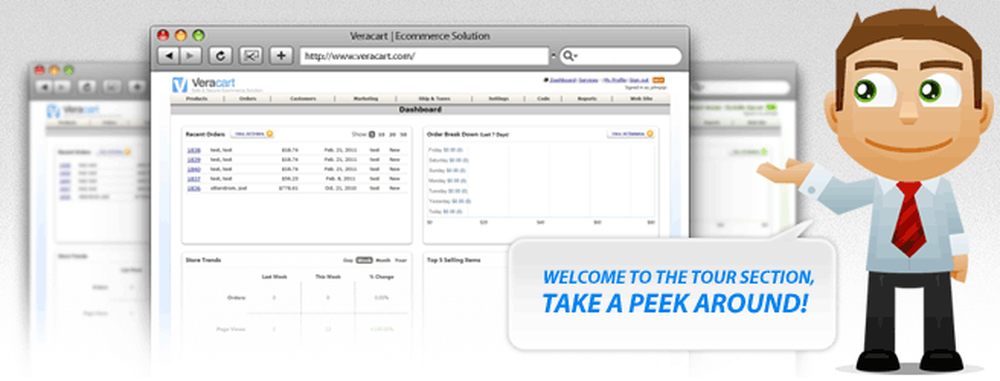Image resolution: width=1000 pixels, height=381 pixels.
Task: Switch Store Trends to Week view
Action: pos(364,260)
